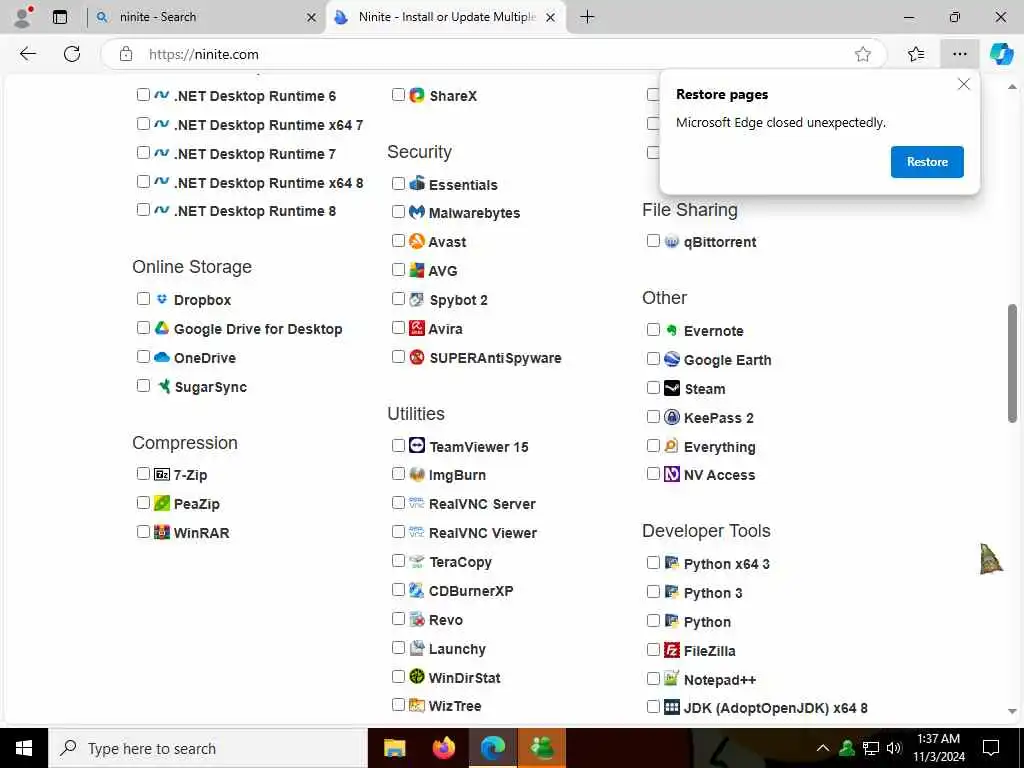1024x768 pixels.
Task: Select the 7-Zip checkbox
Action: click(x=144, y=473)
